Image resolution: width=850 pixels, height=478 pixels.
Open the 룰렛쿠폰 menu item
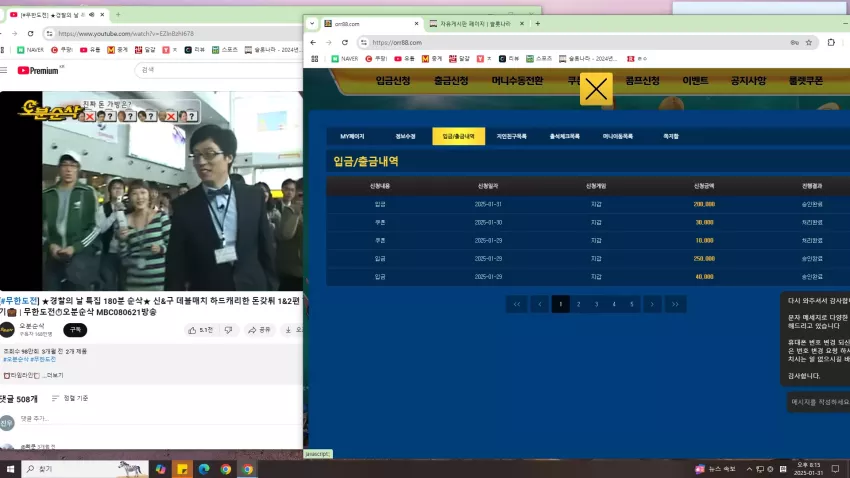[x=806, y=81]
